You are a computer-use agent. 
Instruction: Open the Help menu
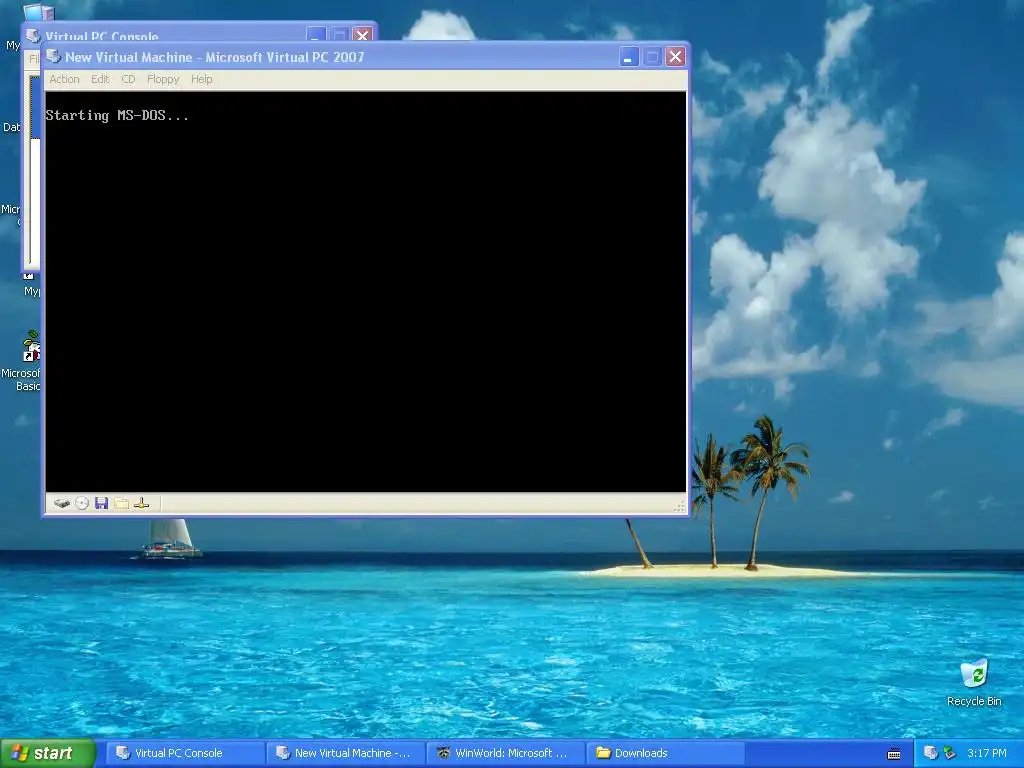pyautogui.click(x=201, y=79)
